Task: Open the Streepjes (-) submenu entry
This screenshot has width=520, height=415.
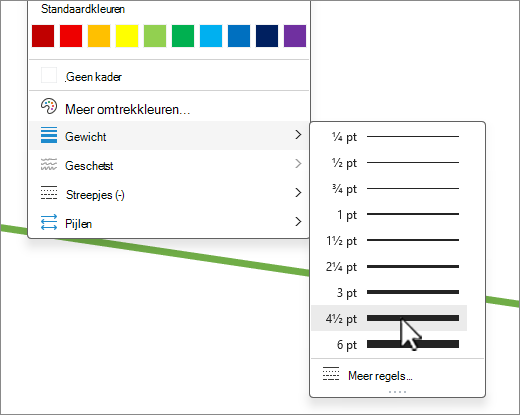Action: pos(169,194)
